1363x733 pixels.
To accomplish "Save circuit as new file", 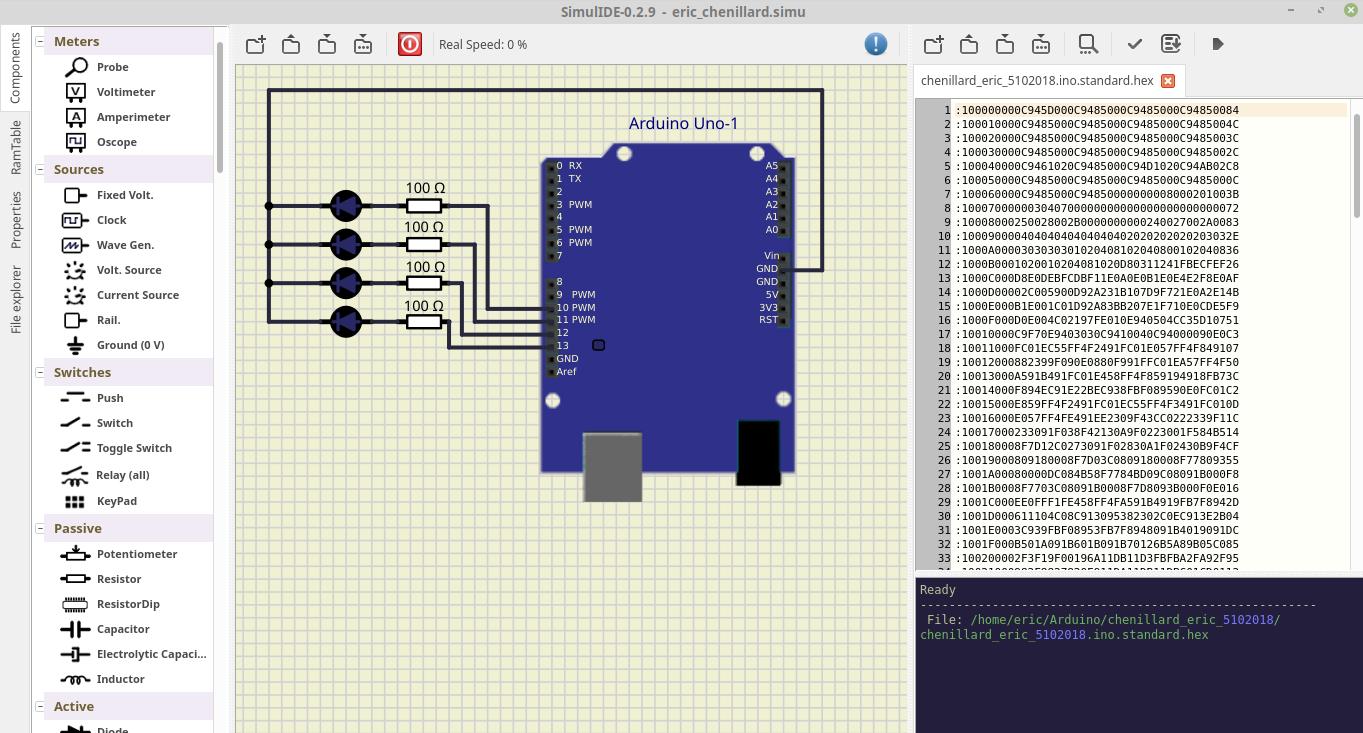I will coord(363,44).
